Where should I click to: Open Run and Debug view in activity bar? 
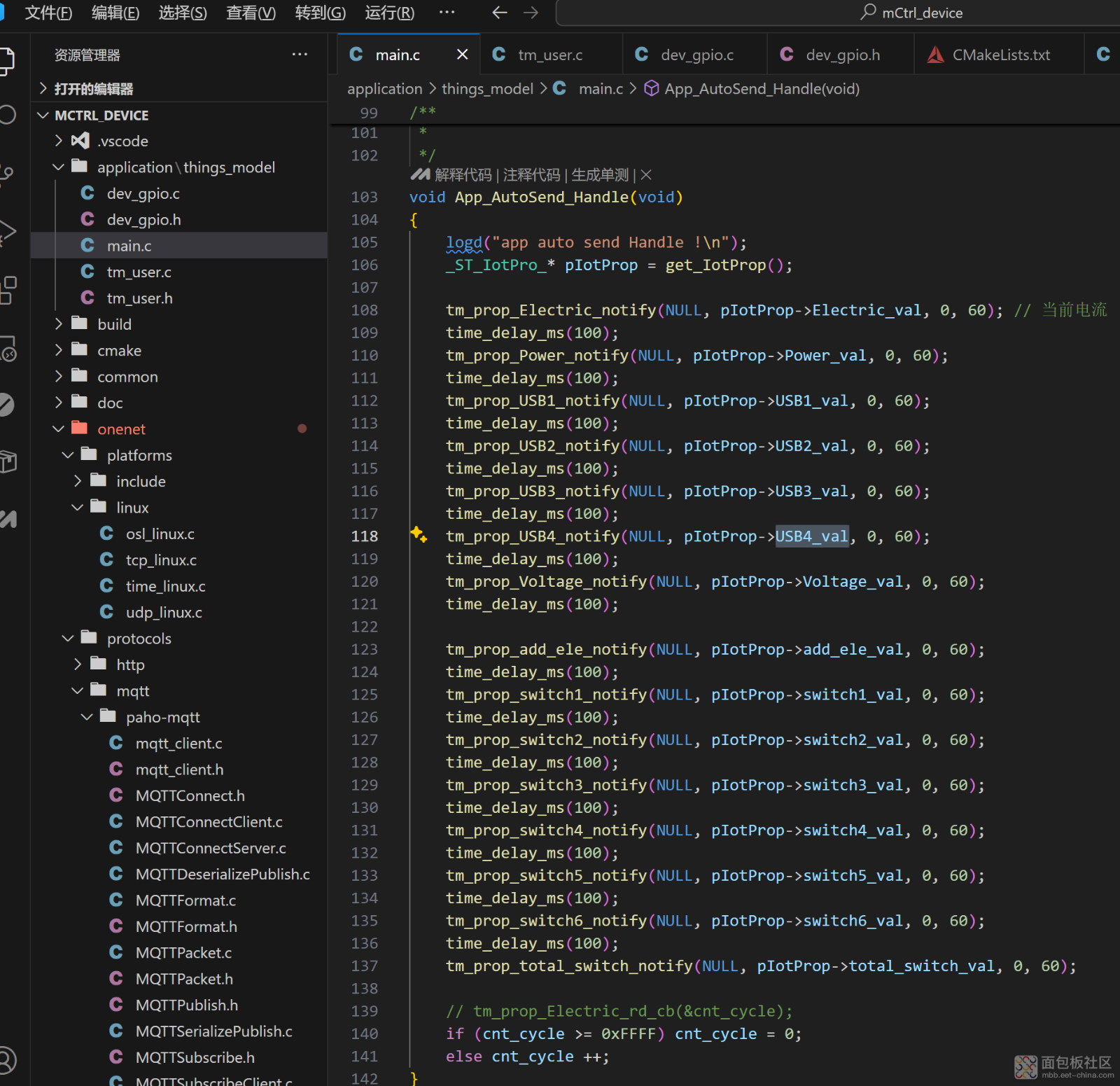[7, 232]
